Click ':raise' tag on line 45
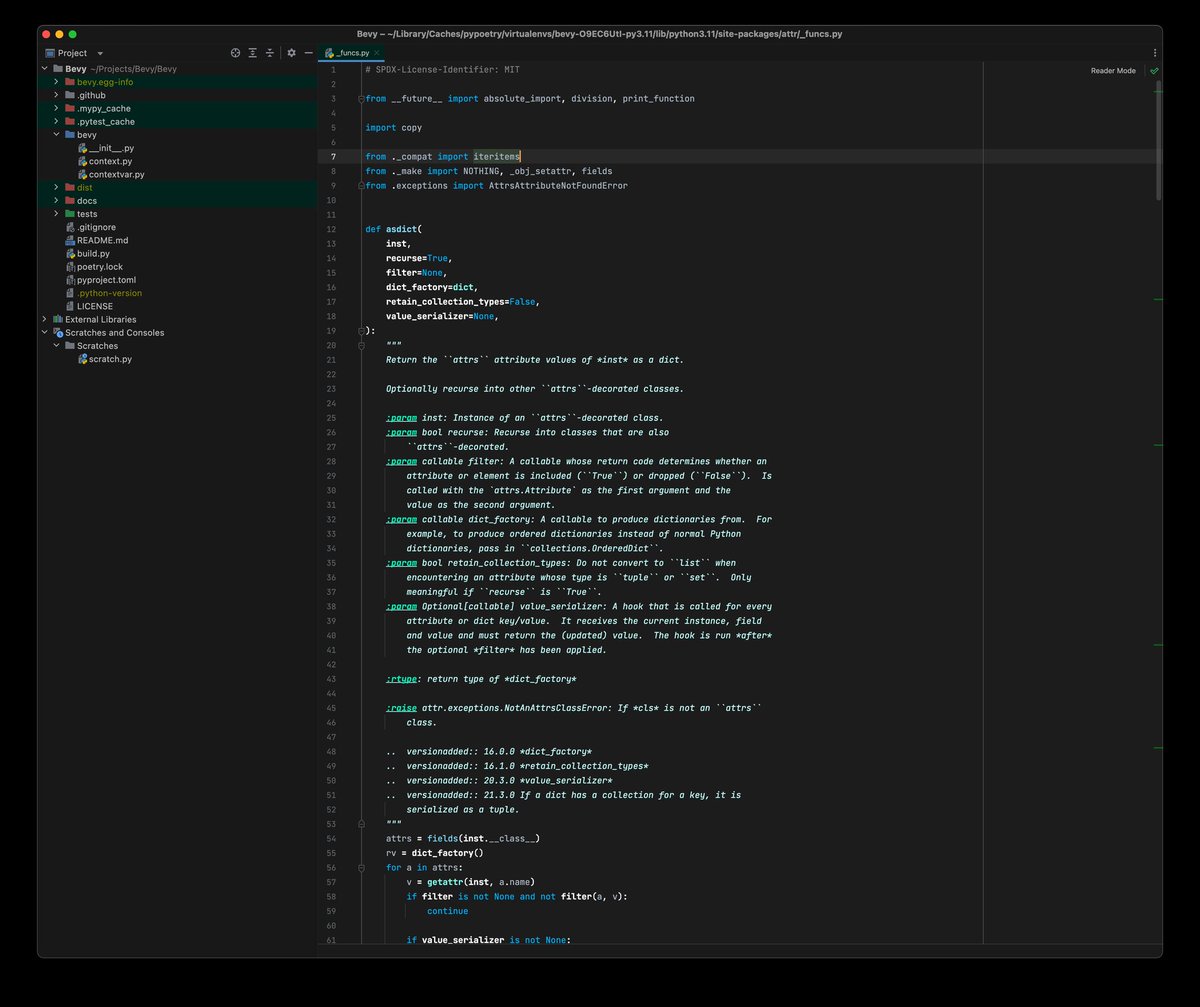Viewport: 1200px width, 1007px height. tap(401, 708)
